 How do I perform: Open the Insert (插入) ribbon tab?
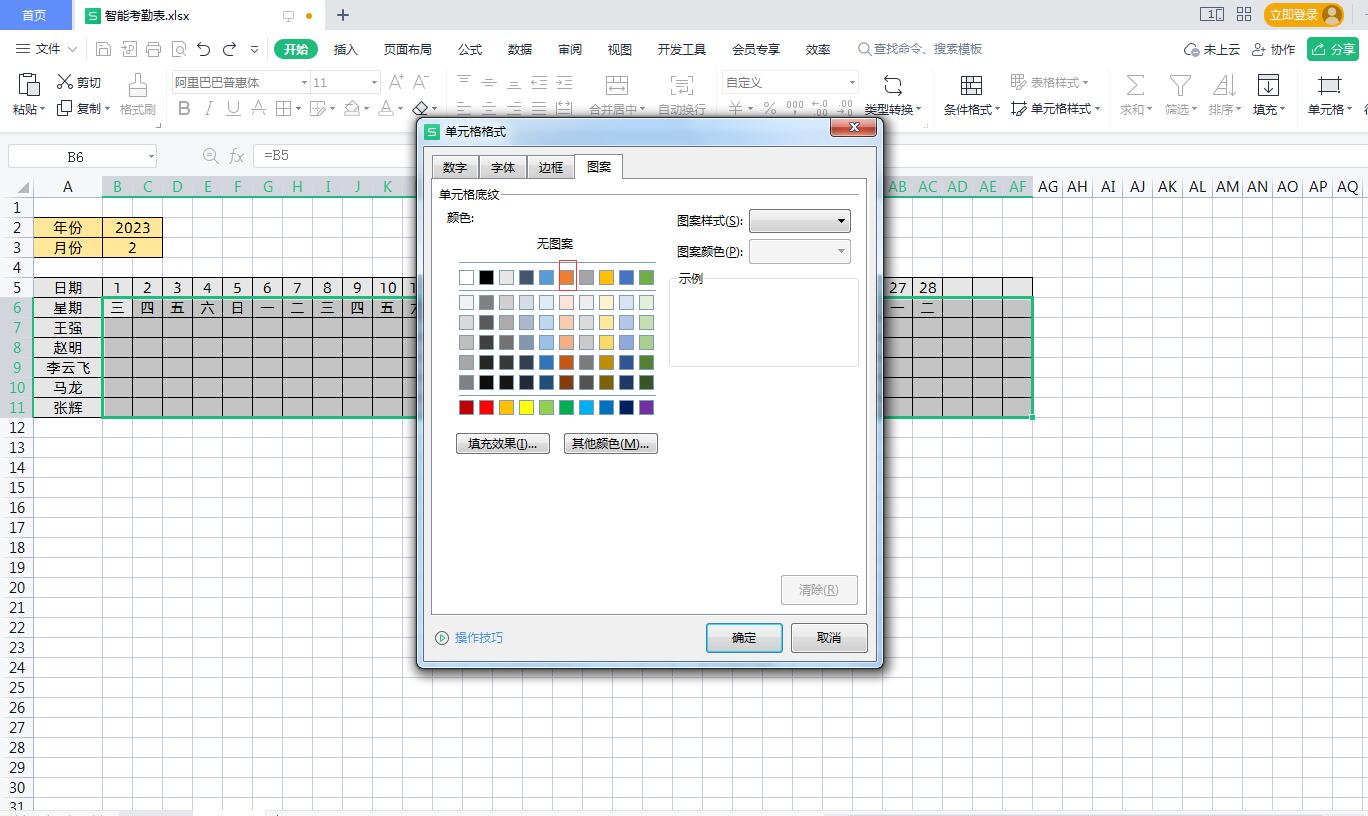345,49
